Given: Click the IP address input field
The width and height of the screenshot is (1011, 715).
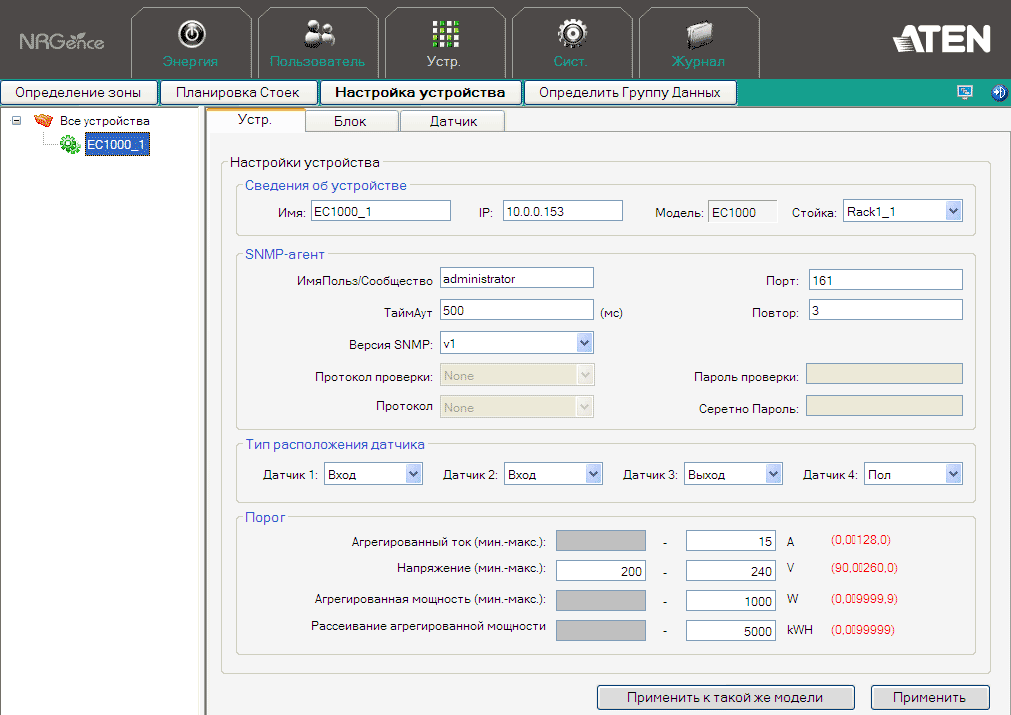Looking at the screenshot, I should [x=562, y=211].
